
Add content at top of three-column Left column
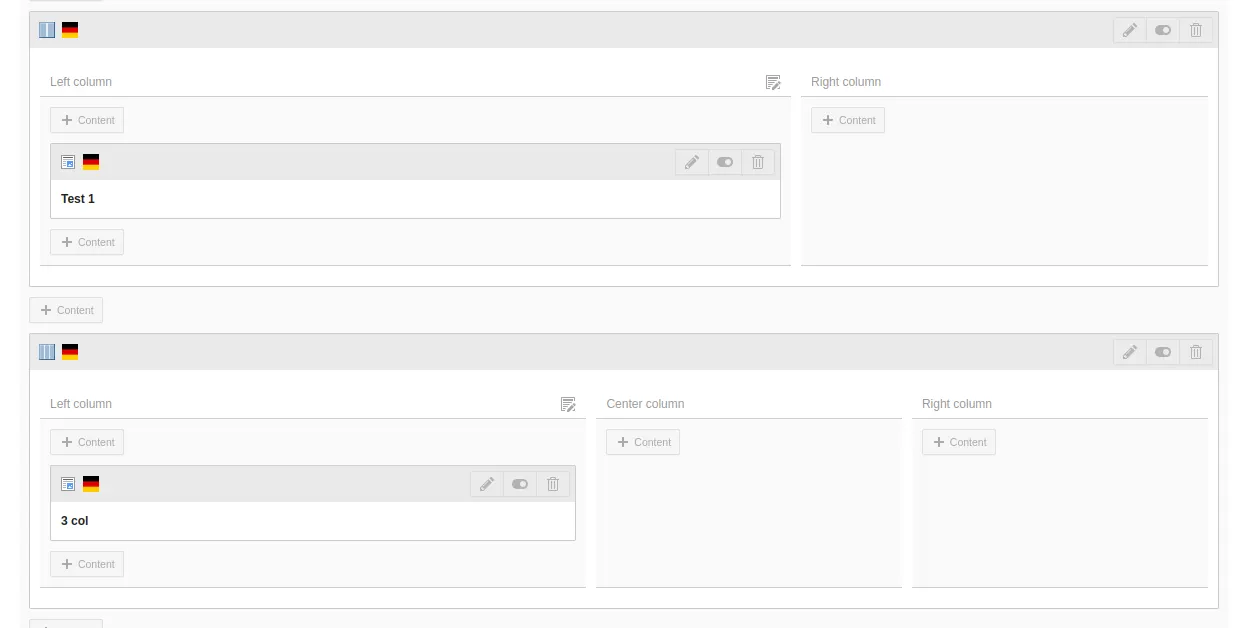87,442
